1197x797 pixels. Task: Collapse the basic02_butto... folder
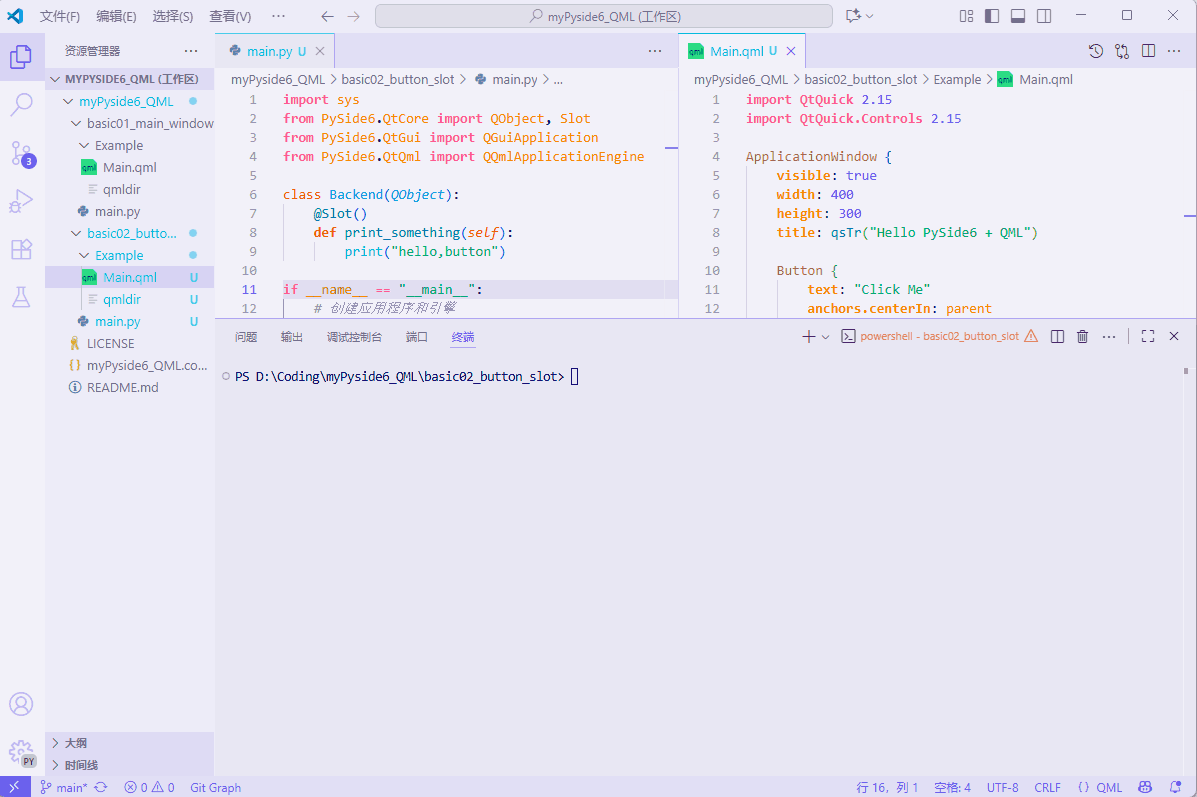[x=130, y=233]
